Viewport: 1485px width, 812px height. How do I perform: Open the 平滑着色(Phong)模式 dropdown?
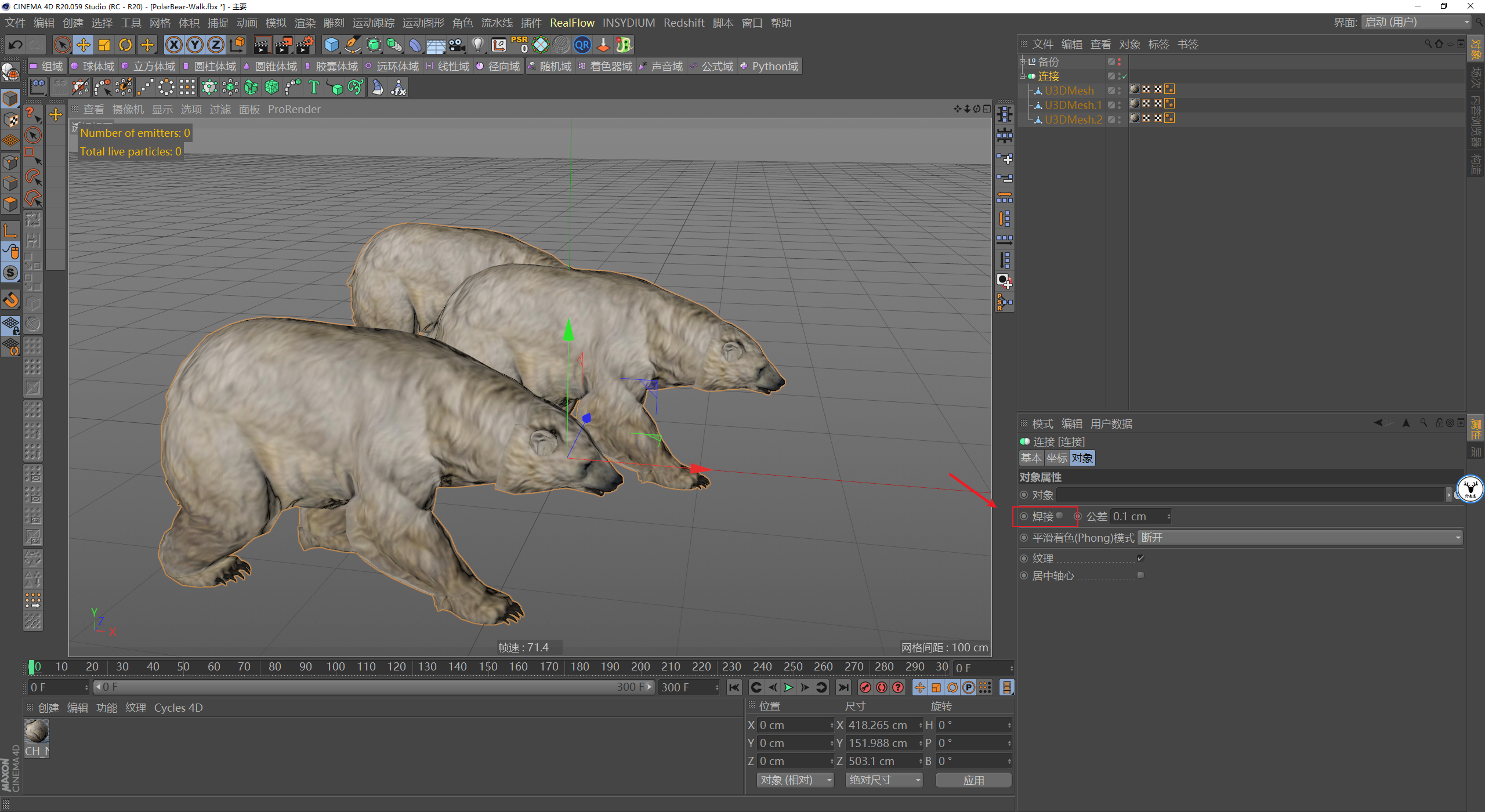(x=1299, y=538)
